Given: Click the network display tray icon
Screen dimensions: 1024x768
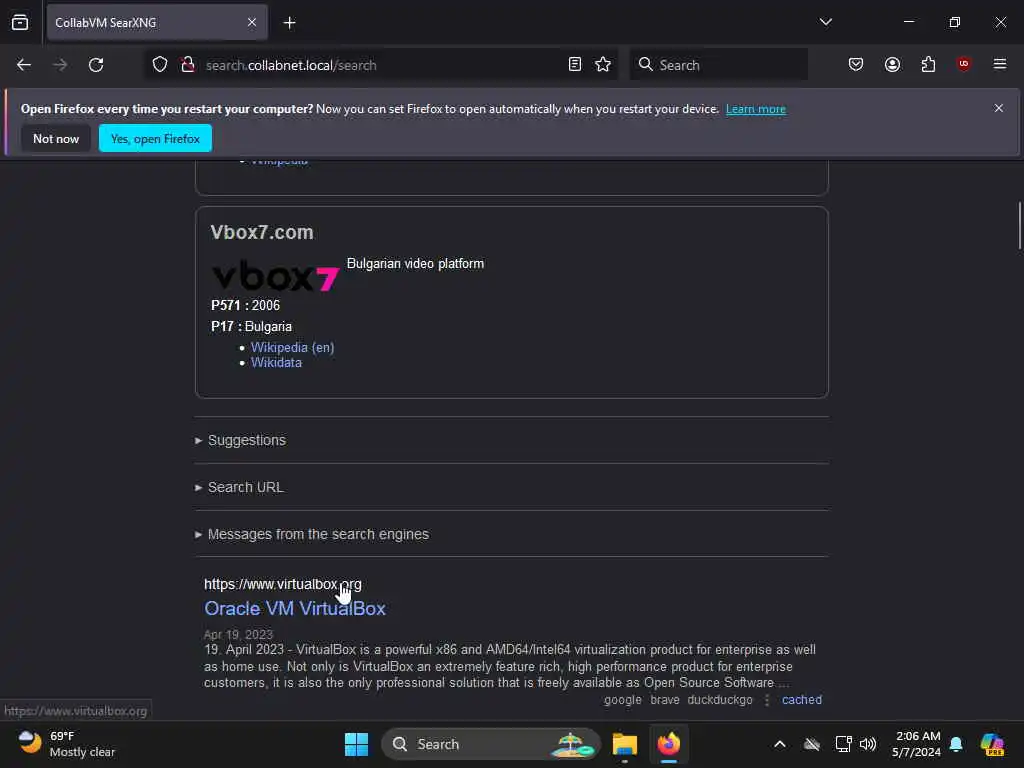Looking at the screenshot, I should point(843,744).
